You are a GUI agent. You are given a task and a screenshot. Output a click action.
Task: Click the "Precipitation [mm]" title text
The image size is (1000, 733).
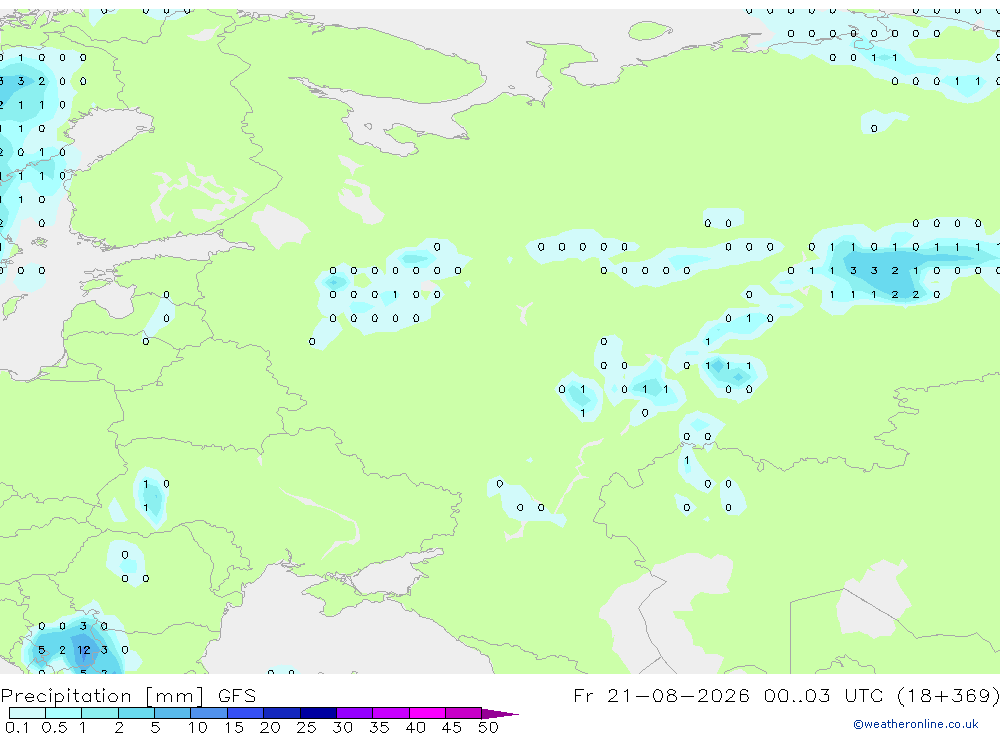click(102, 696)
